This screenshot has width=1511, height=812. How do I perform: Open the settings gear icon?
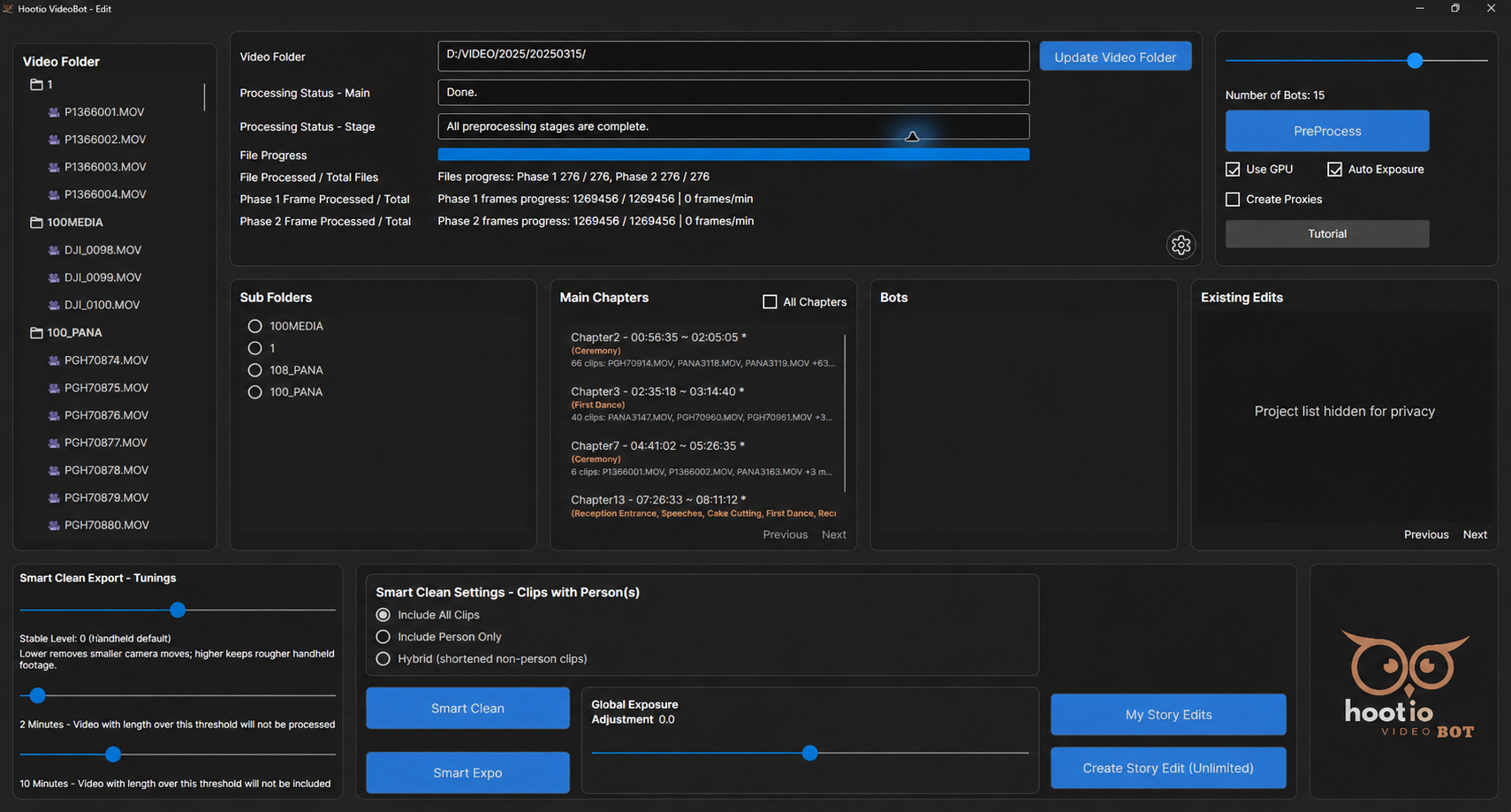tap(1181, 245)
